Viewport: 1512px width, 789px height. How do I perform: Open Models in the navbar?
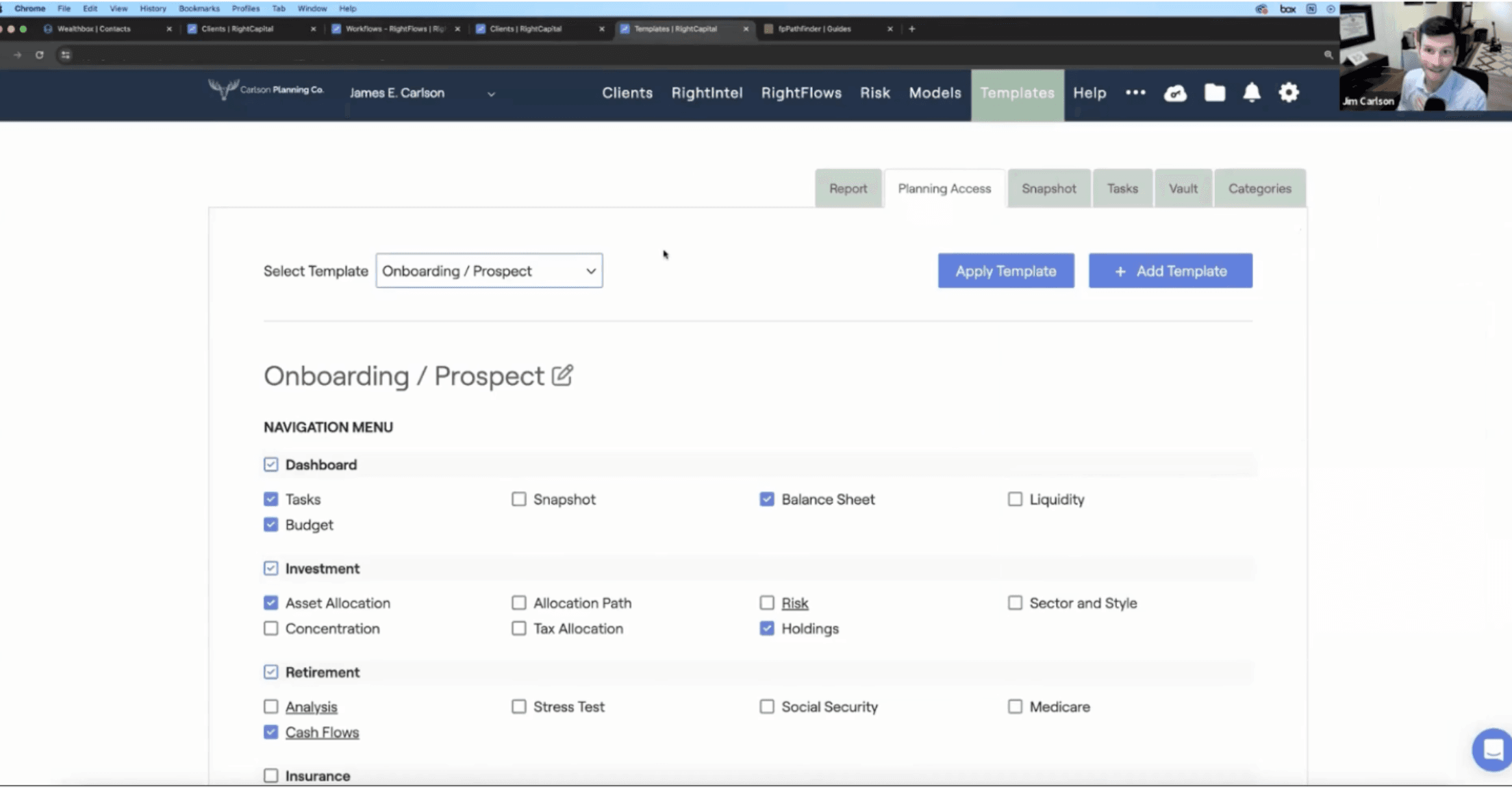coord(935,93)
